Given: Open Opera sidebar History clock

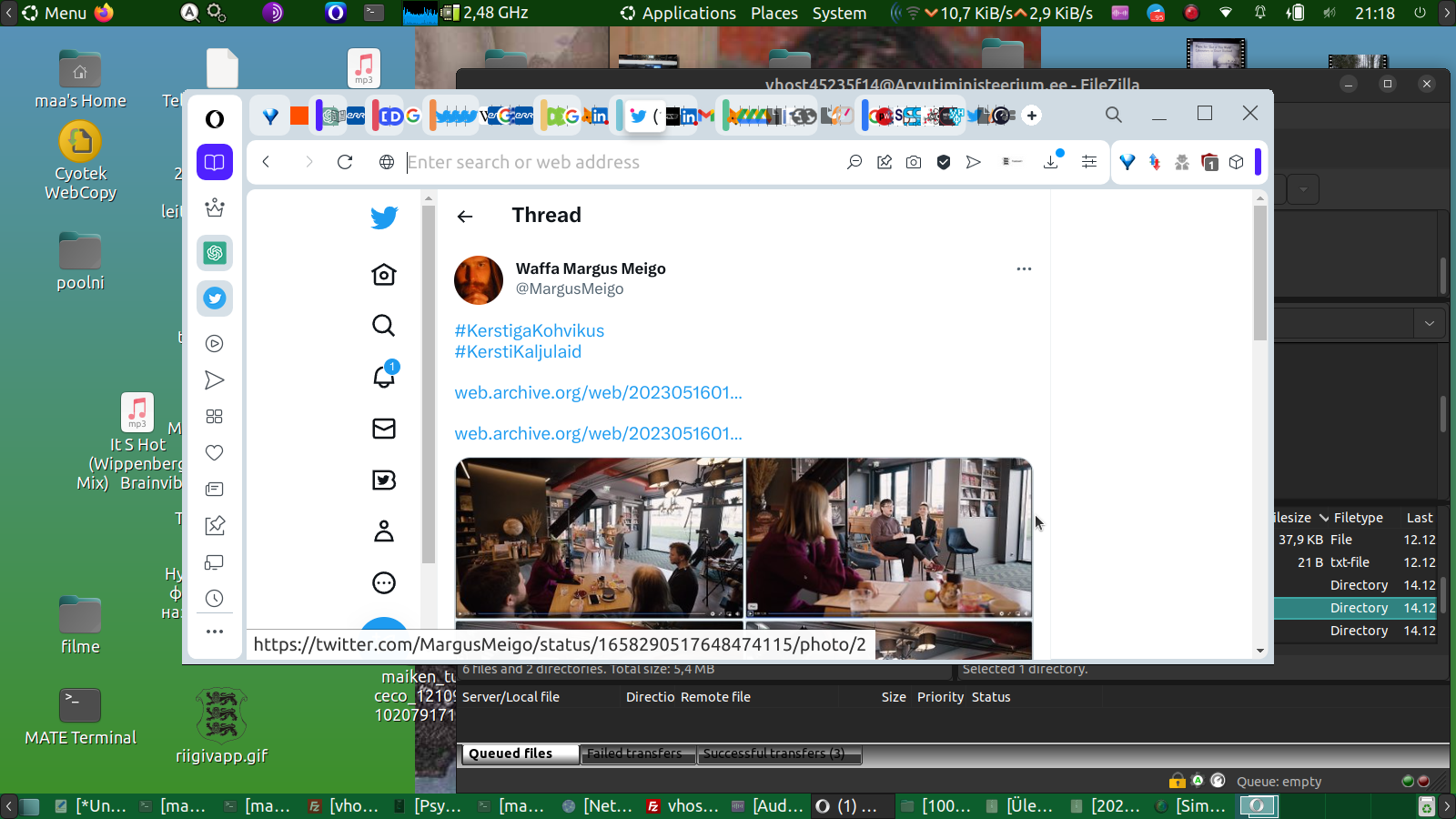Looking at the screenshot, I should 215,599.
